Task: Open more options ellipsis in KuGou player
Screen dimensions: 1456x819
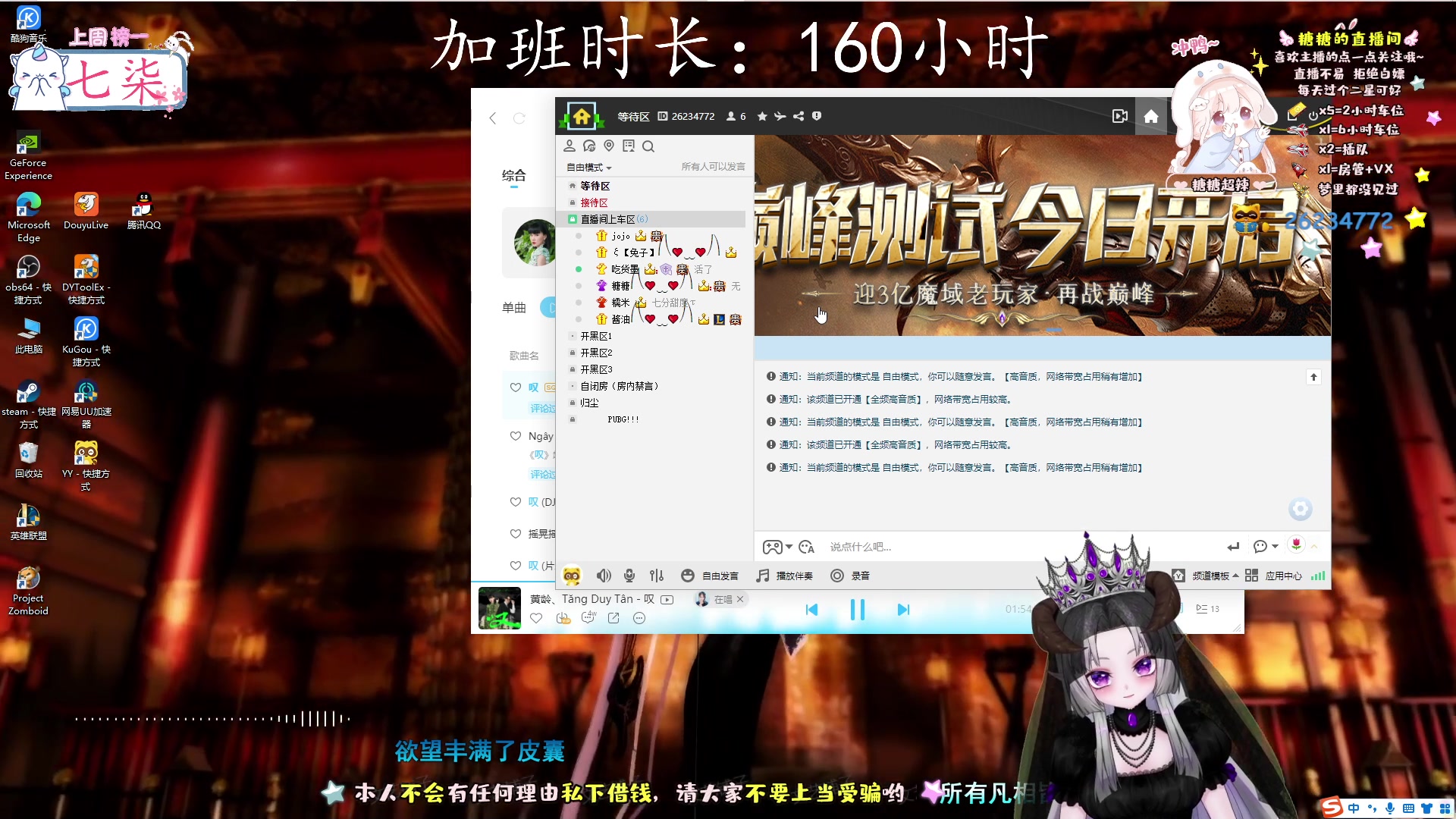Action: [x=639, y=618]
